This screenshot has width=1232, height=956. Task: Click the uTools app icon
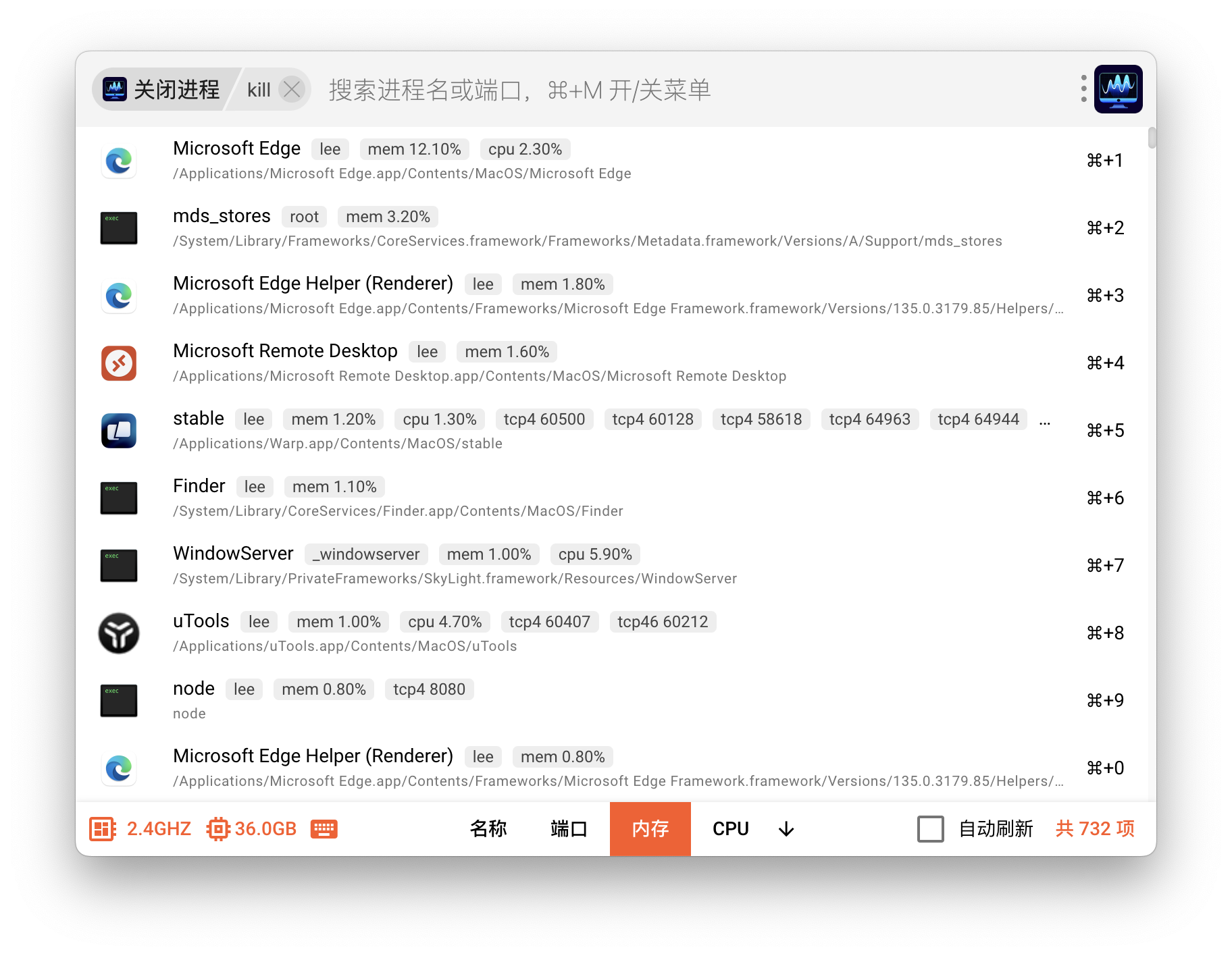click(x=119, y=633)
